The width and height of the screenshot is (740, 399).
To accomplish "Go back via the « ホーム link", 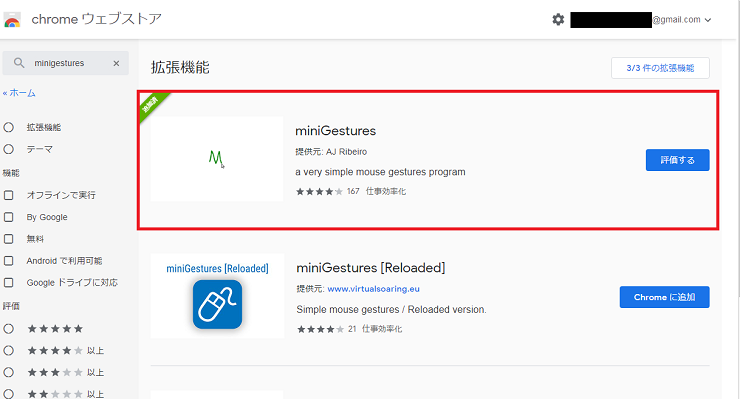I will (x=19, y=93).
